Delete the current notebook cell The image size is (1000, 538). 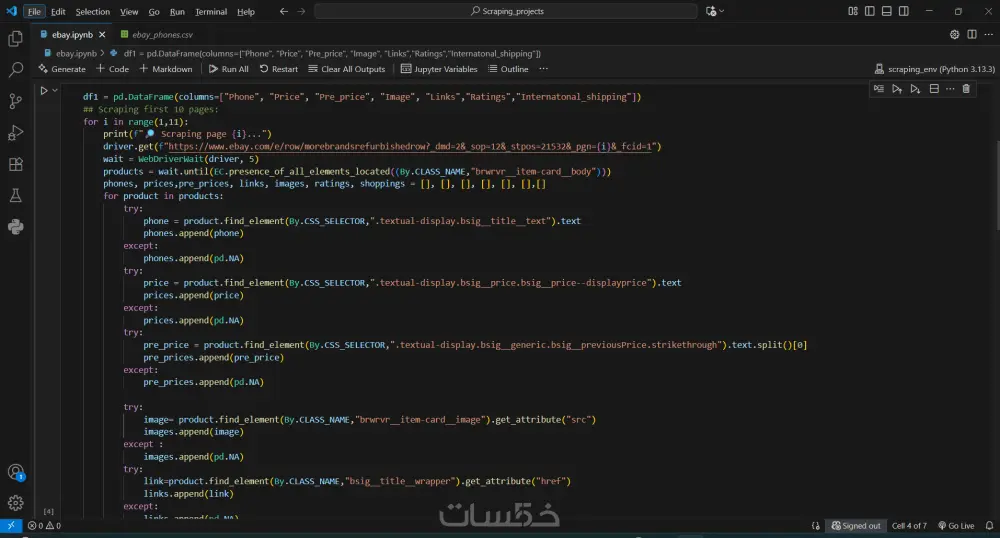coord(966,89)
